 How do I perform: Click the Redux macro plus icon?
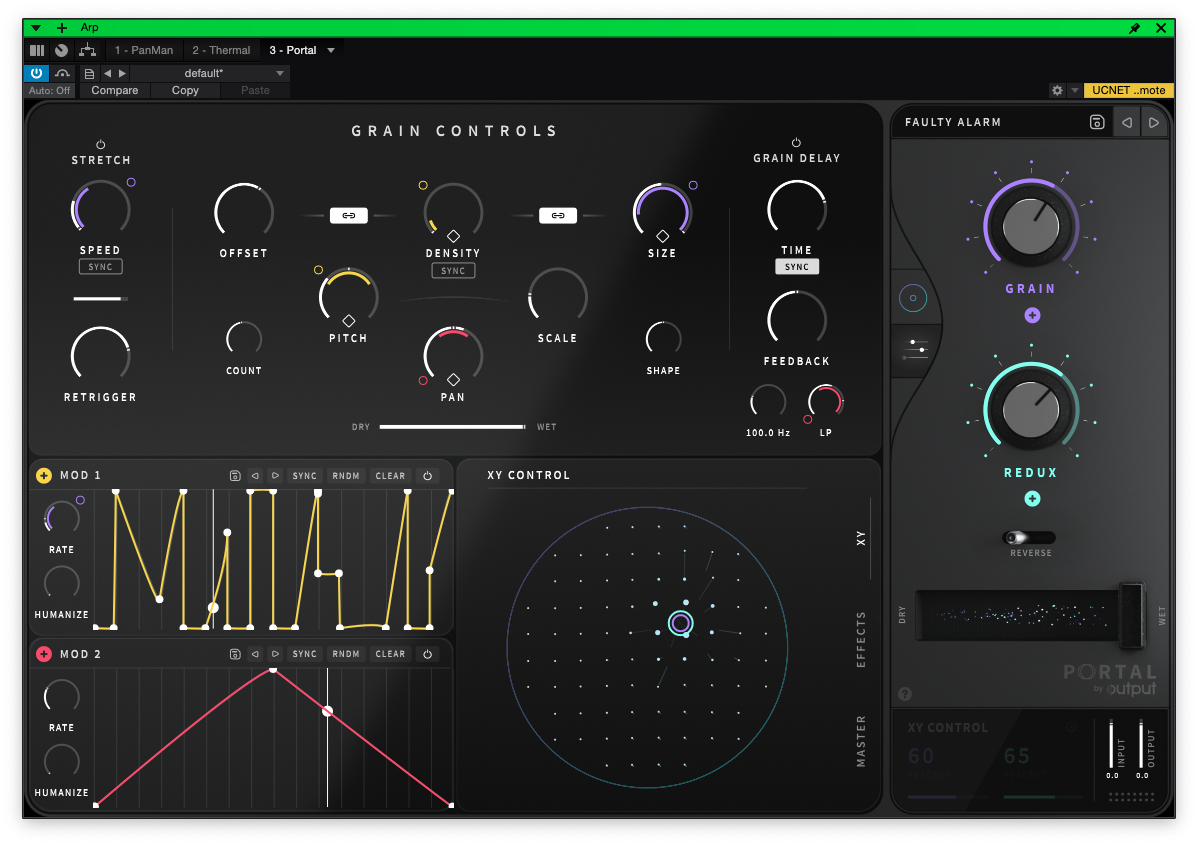pos(1032,499)
